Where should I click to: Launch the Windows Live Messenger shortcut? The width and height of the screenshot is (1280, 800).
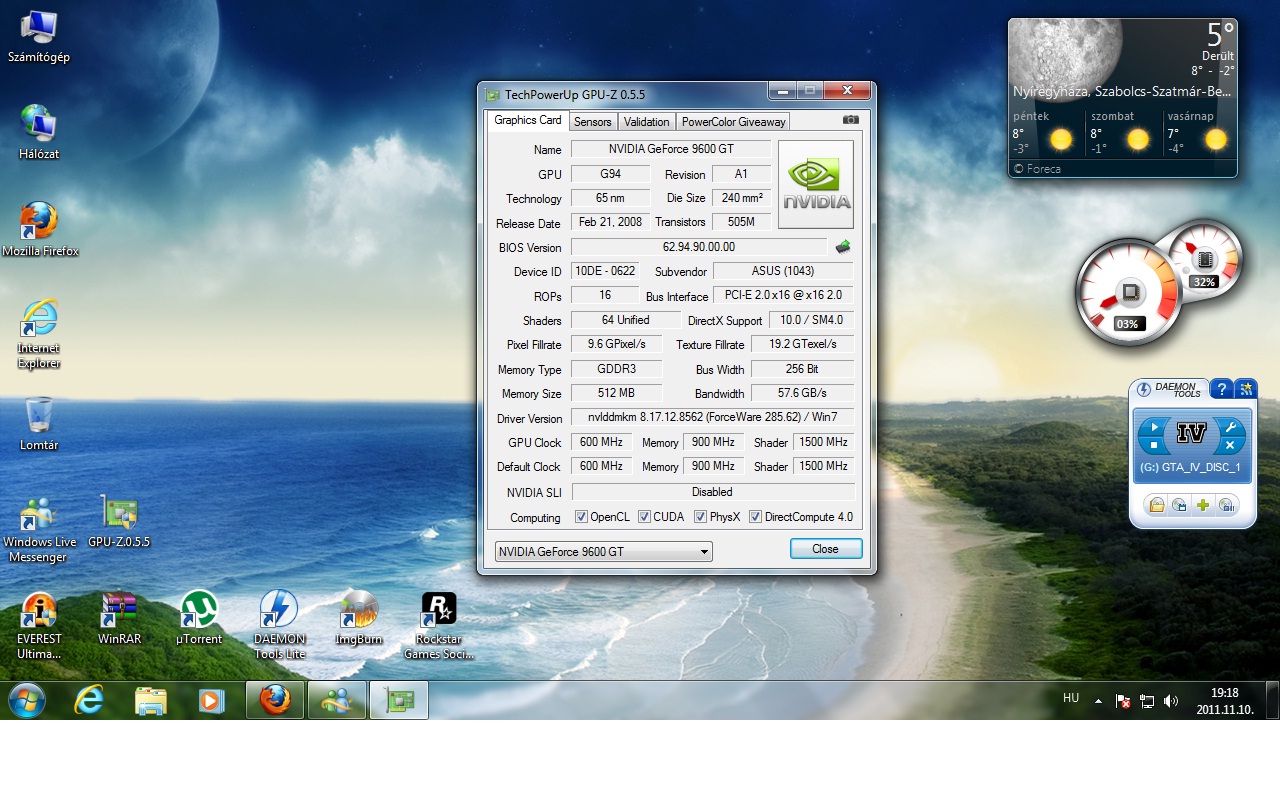click(39, 530)
